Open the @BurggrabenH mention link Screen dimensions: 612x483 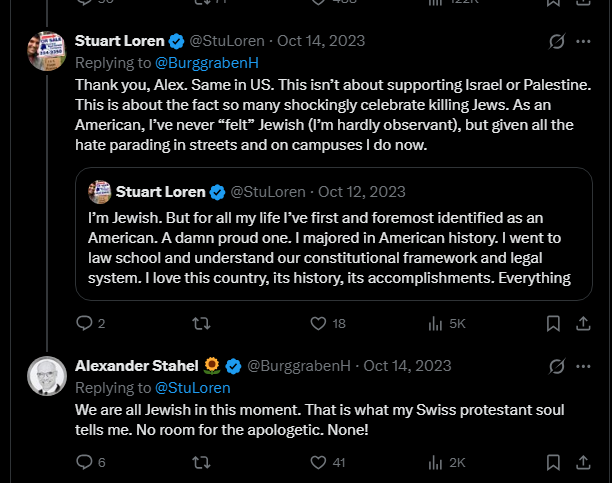pyautogui.click(x=207, y=63)
